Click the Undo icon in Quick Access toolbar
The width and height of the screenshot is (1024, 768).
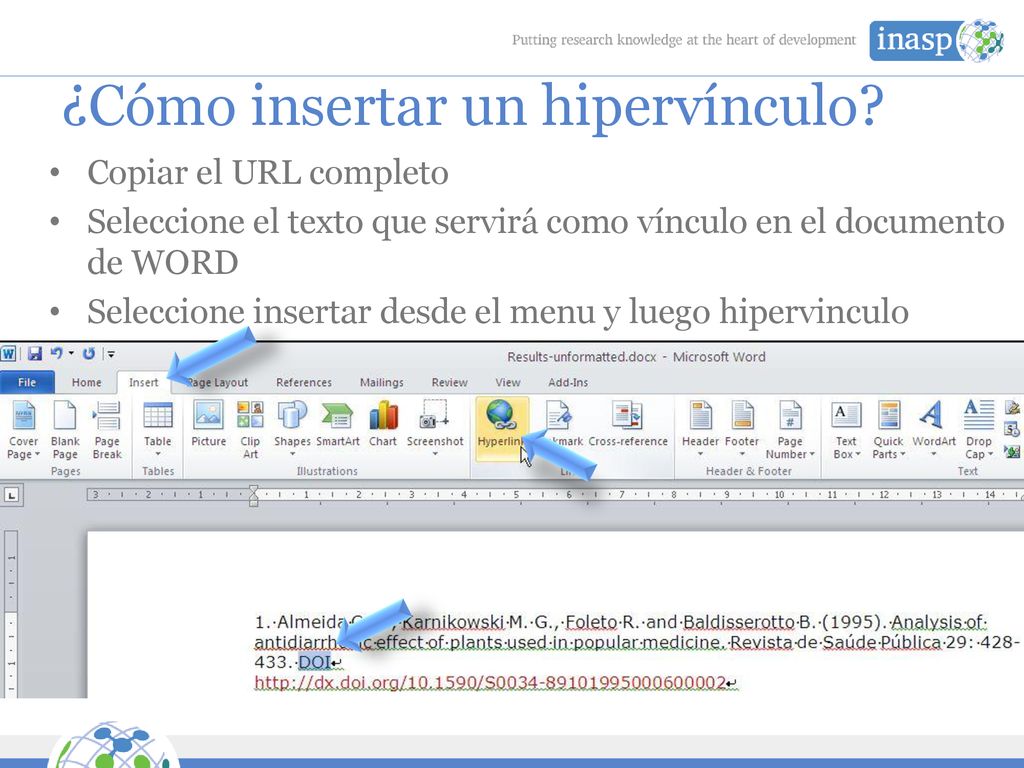57,353
